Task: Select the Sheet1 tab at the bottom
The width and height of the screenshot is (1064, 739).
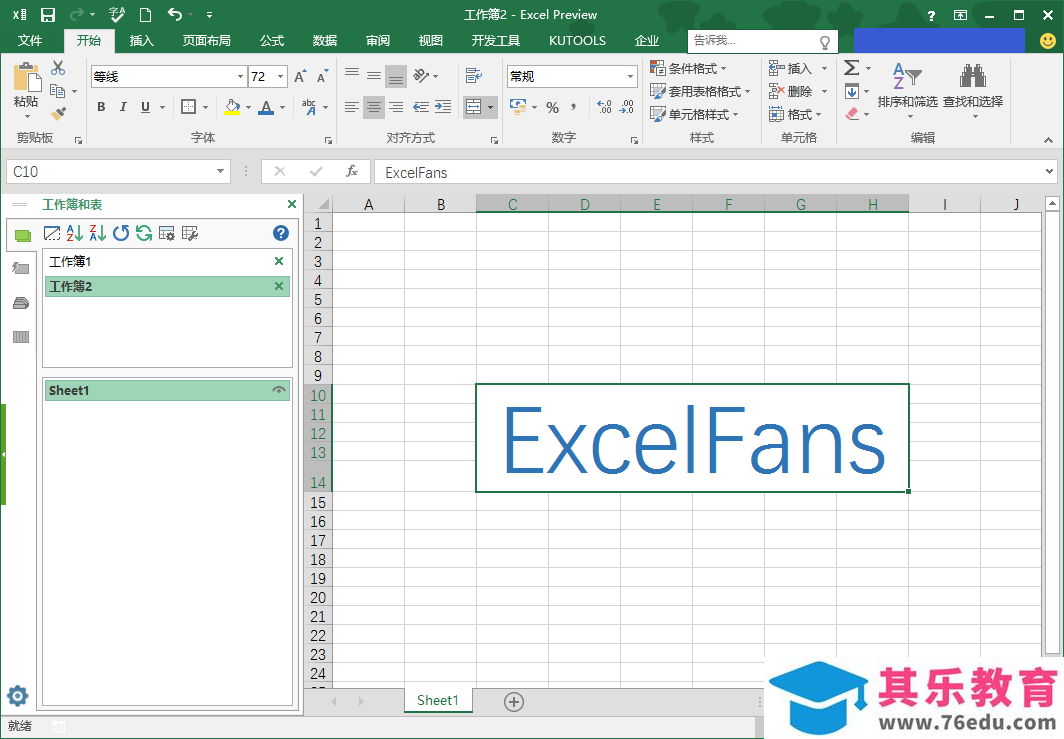Action: point(438,700)
